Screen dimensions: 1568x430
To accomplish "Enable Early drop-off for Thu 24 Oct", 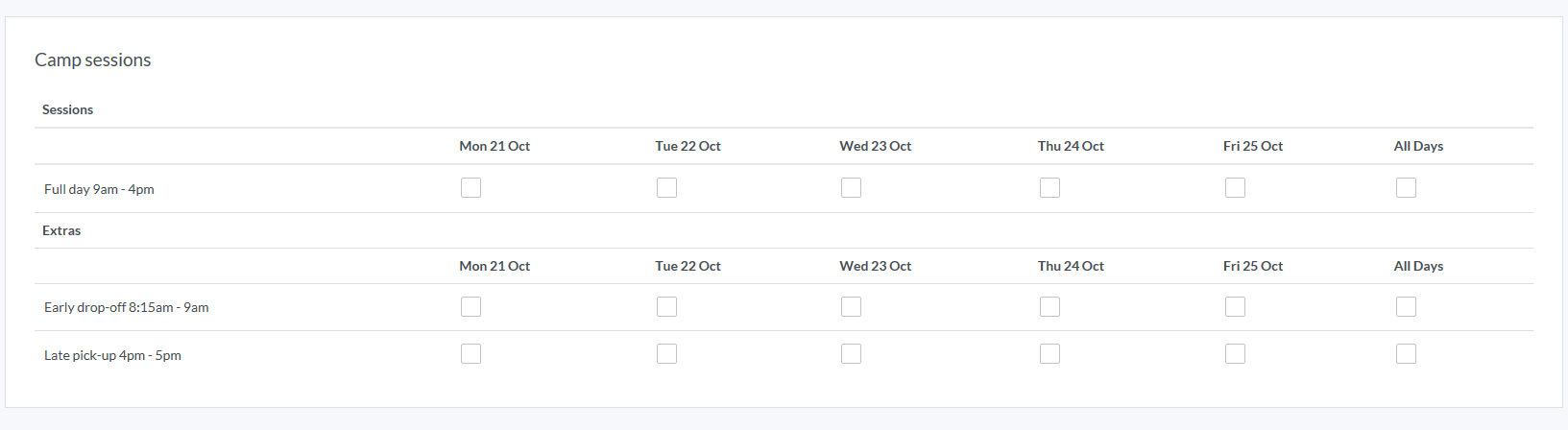I will click(1049, 307).
